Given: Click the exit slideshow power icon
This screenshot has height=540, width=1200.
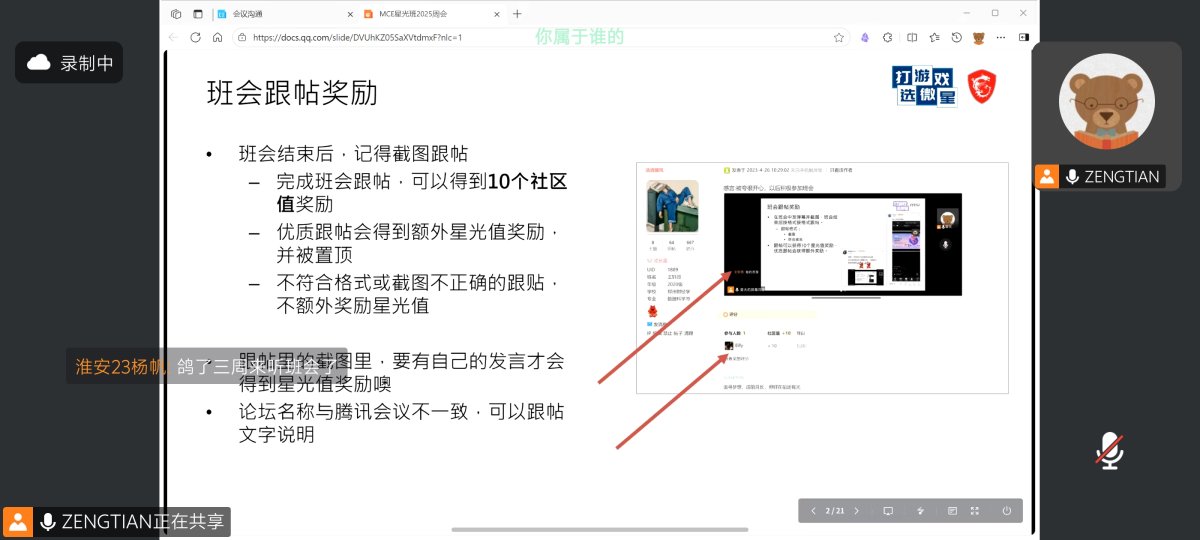Looking at the screenshot, I should click(x=1006, y=511).
